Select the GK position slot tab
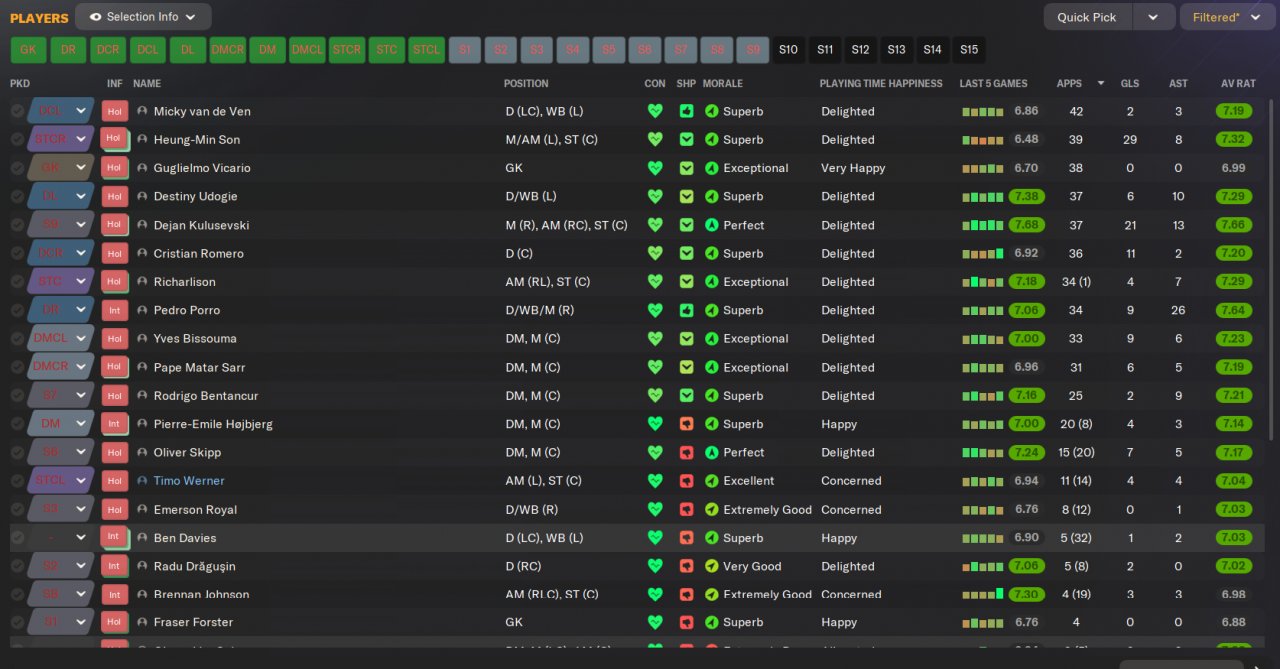Screen dimensions: 1280x669 point(28,49)
